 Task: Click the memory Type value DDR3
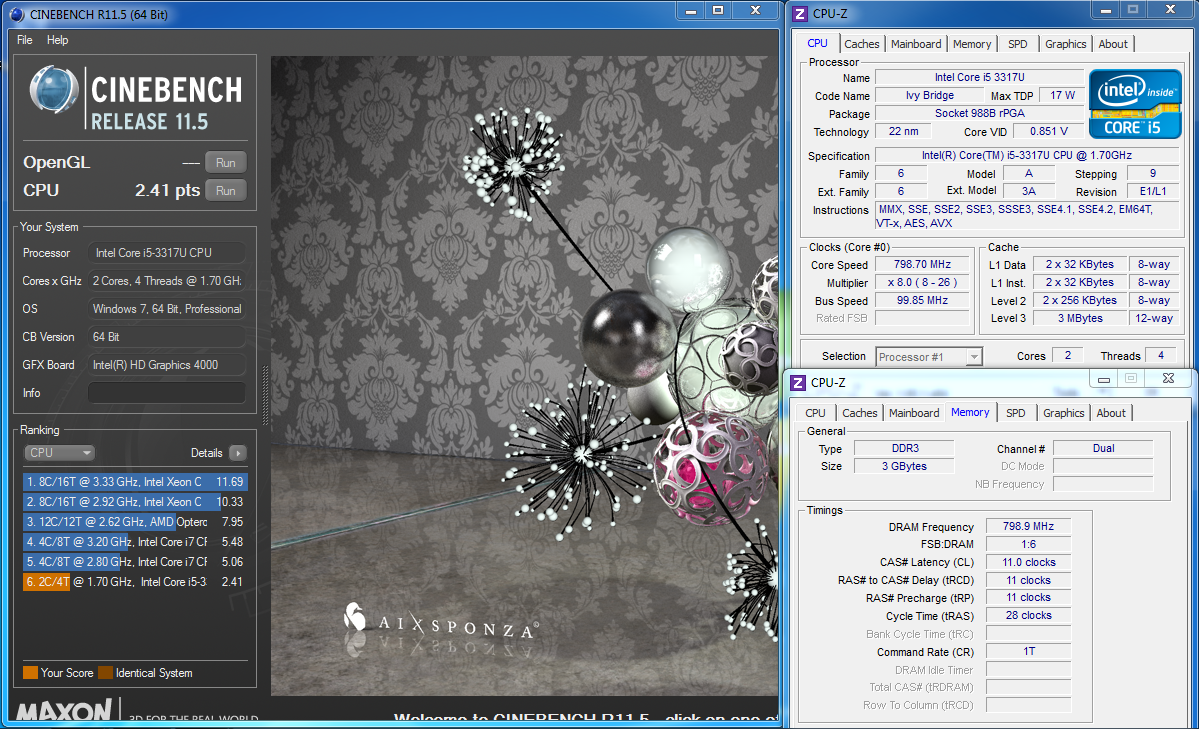905,448
